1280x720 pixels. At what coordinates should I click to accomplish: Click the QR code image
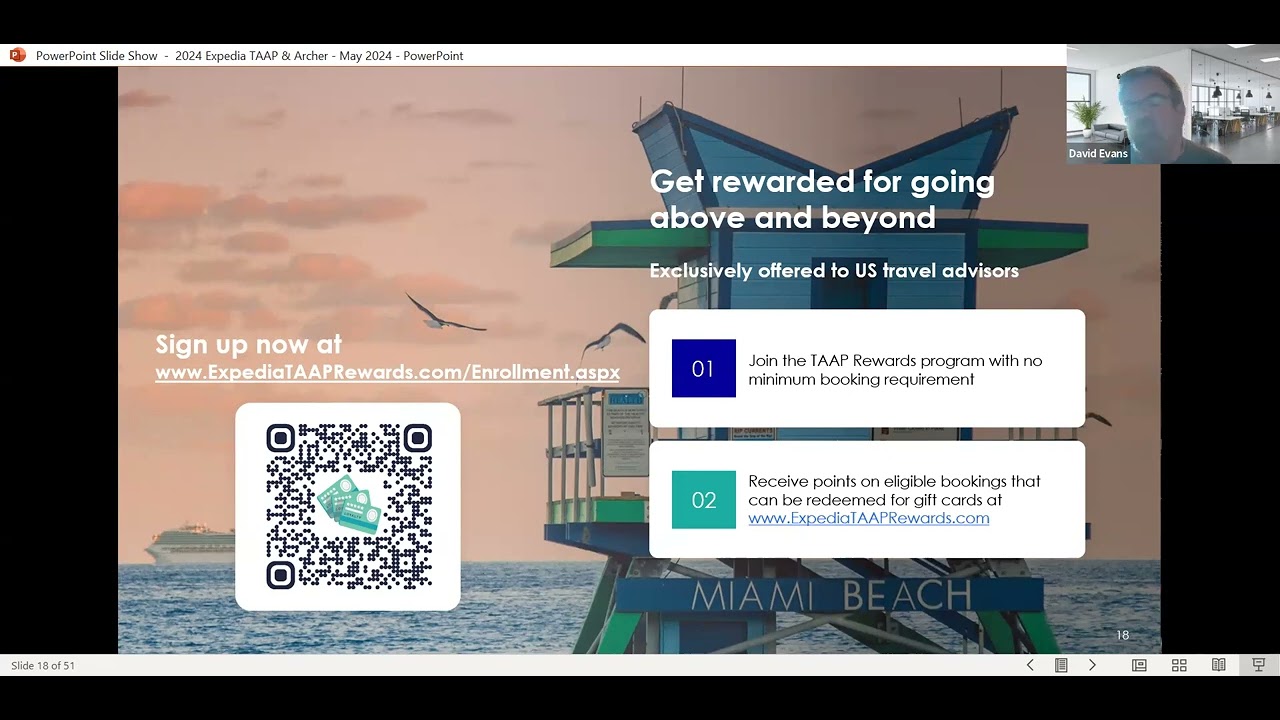pyautogui.click(x=348, y=506)
